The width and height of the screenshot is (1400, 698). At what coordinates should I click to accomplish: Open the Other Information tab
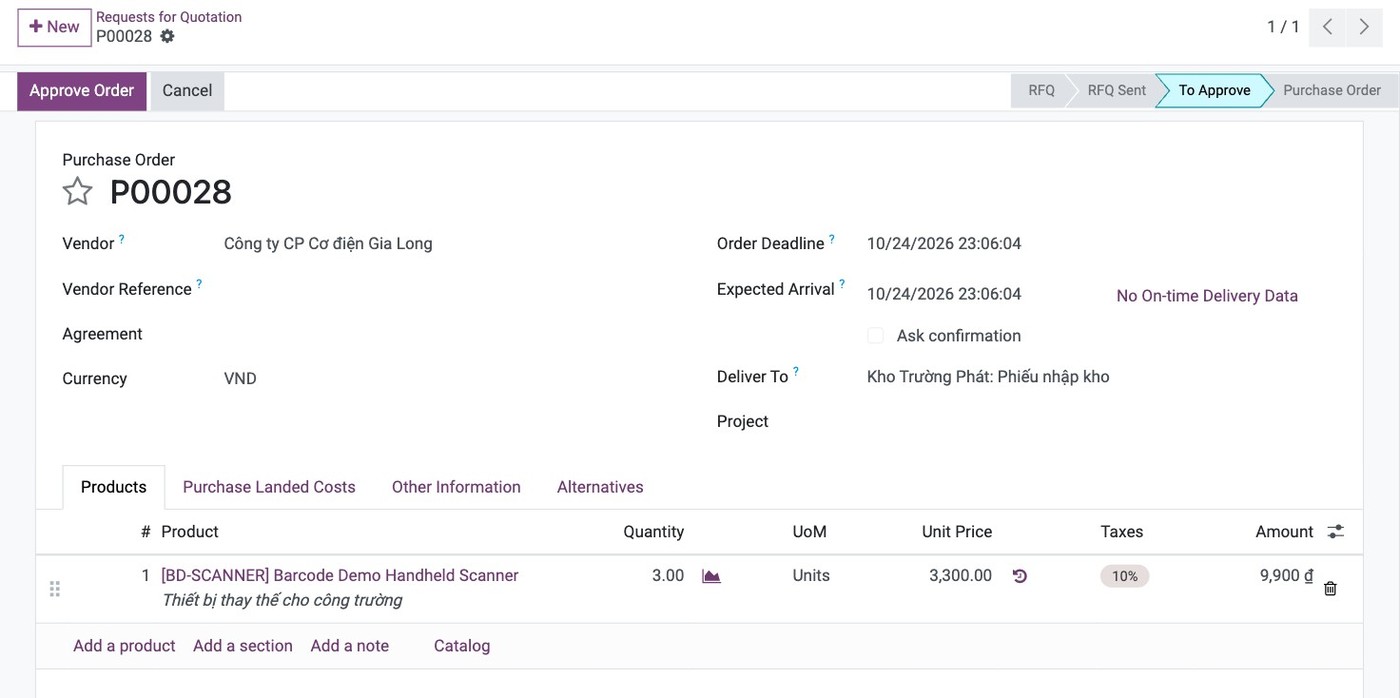(456, 487)
